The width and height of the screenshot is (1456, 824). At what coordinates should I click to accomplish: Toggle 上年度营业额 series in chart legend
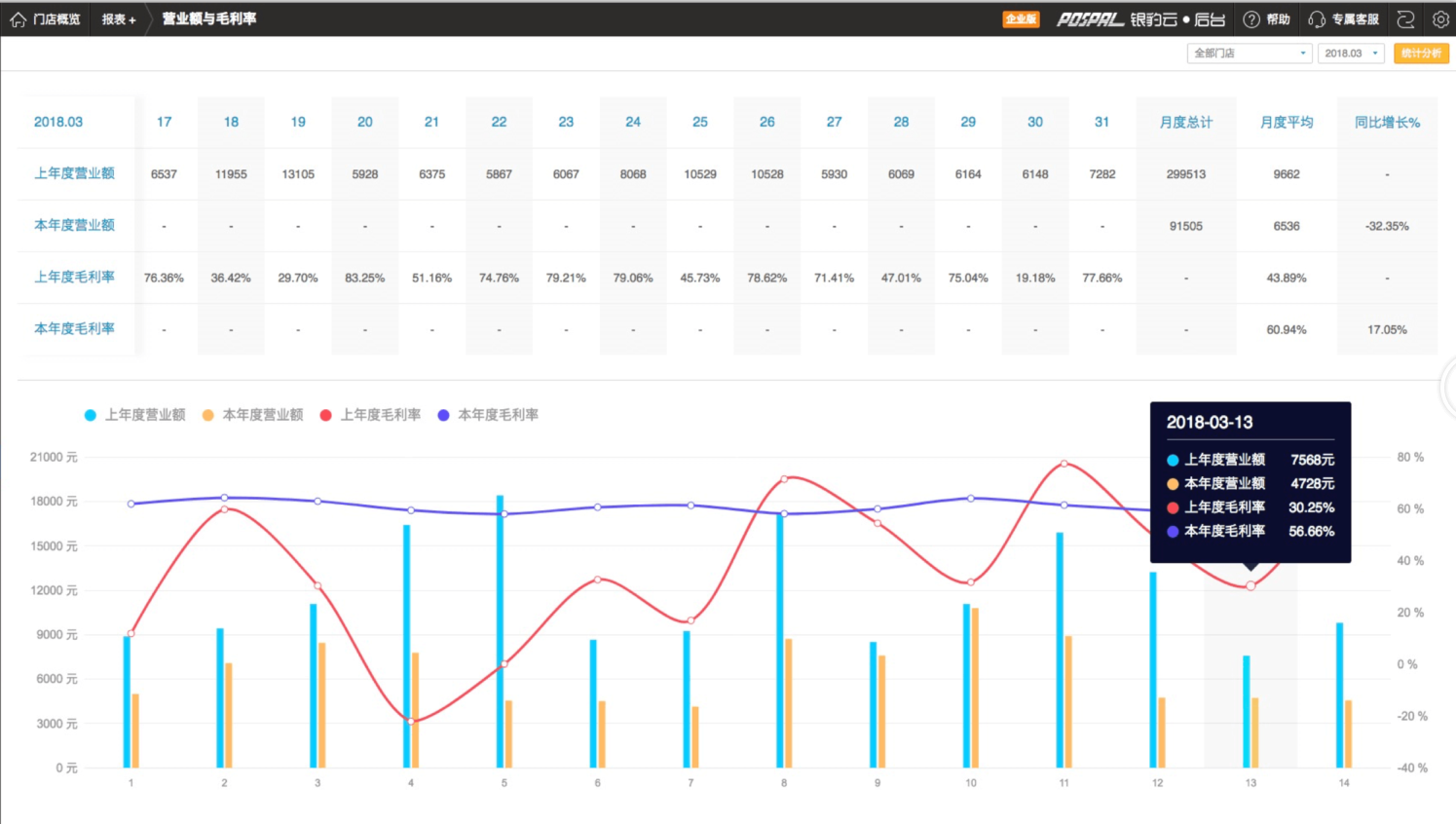135,415
